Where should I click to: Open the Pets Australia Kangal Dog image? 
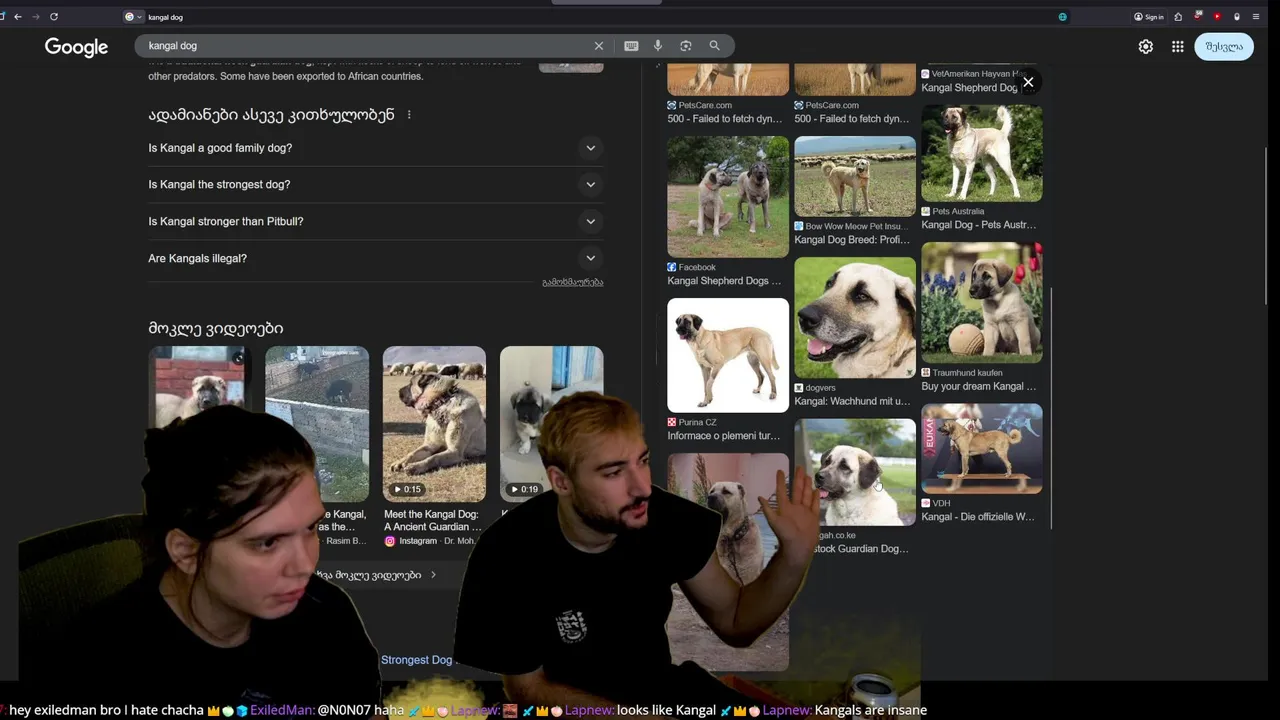click(982, 154)
